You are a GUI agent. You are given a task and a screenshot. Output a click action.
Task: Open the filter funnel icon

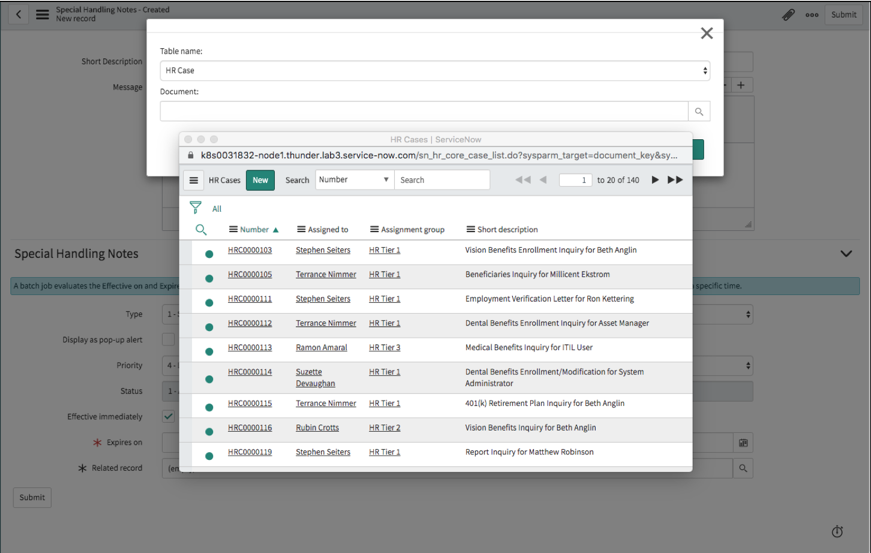point(196,208)
